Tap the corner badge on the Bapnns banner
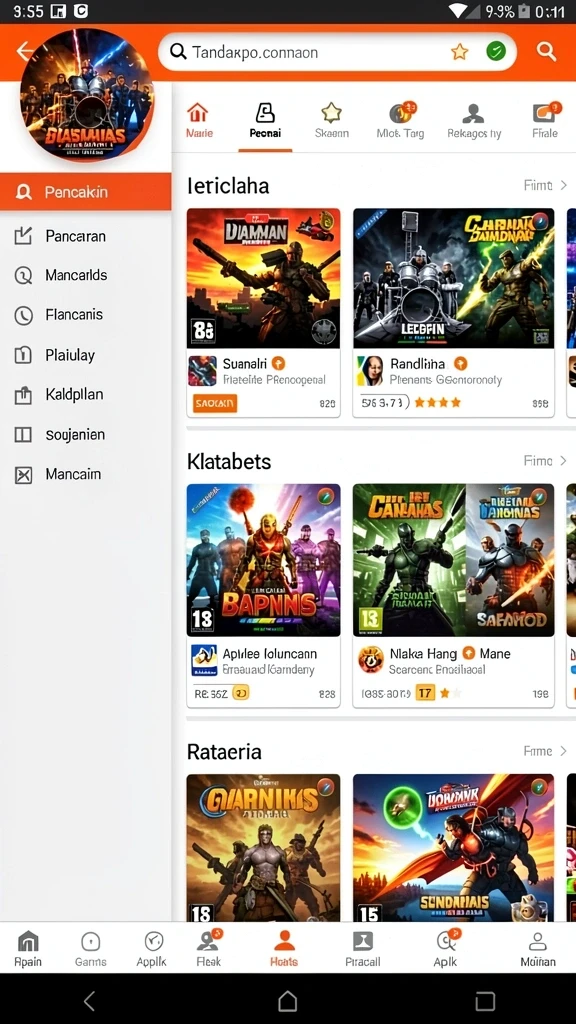 point(325,498)
